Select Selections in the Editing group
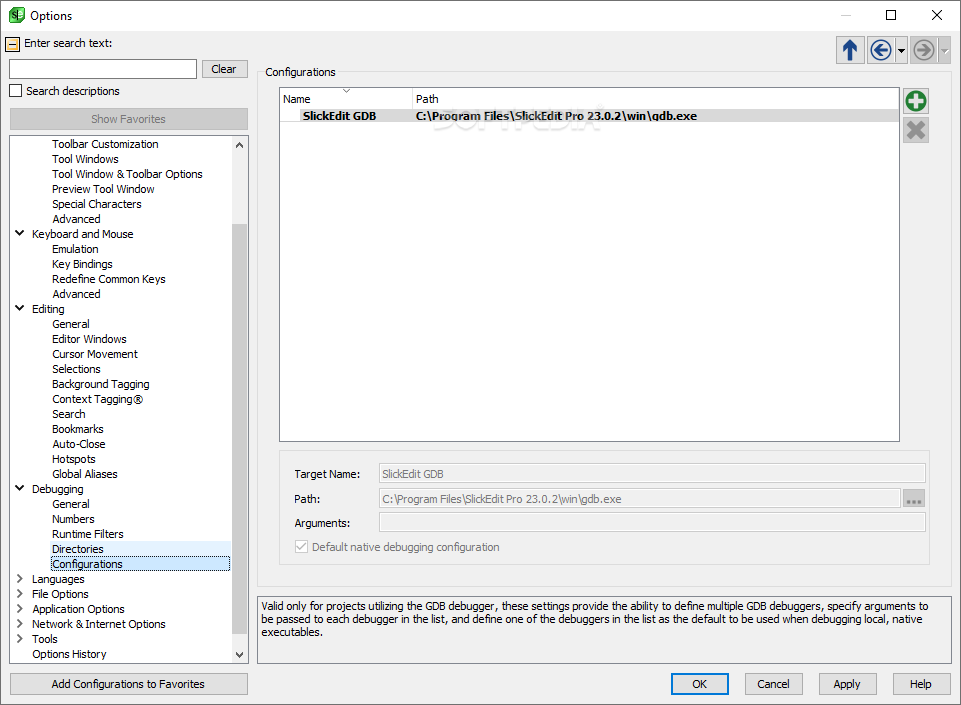 point(76,369)
